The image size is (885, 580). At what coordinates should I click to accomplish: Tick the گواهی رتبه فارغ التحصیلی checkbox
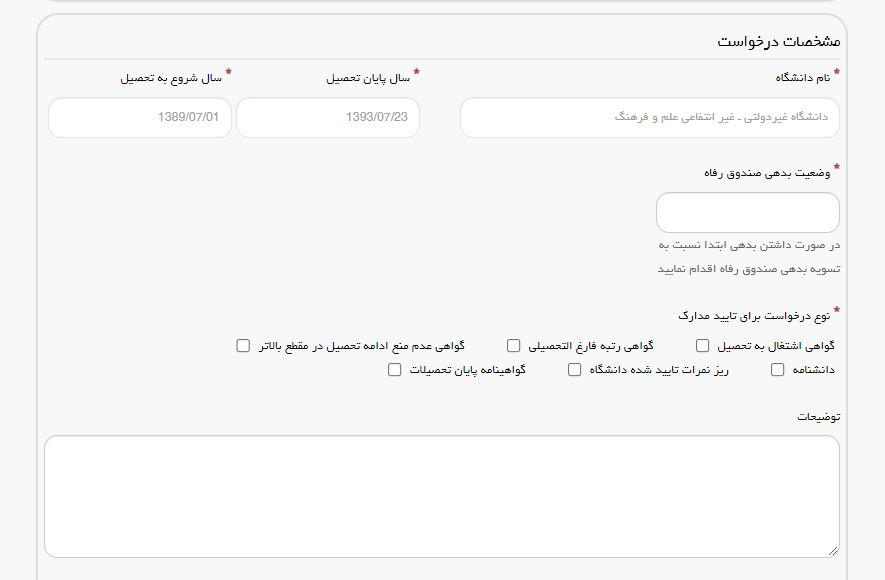point(513,346)
